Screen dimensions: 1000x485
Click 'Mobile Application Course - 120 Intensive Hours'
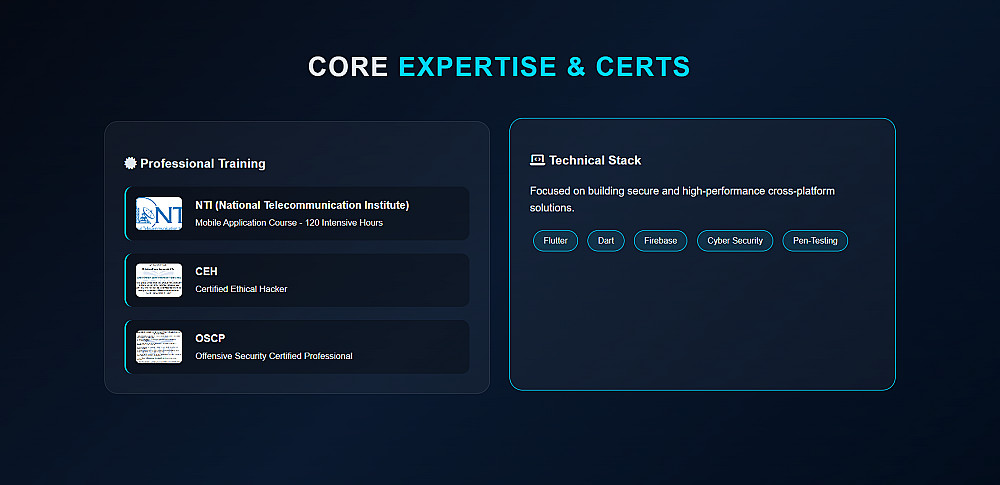coord(289,223)
